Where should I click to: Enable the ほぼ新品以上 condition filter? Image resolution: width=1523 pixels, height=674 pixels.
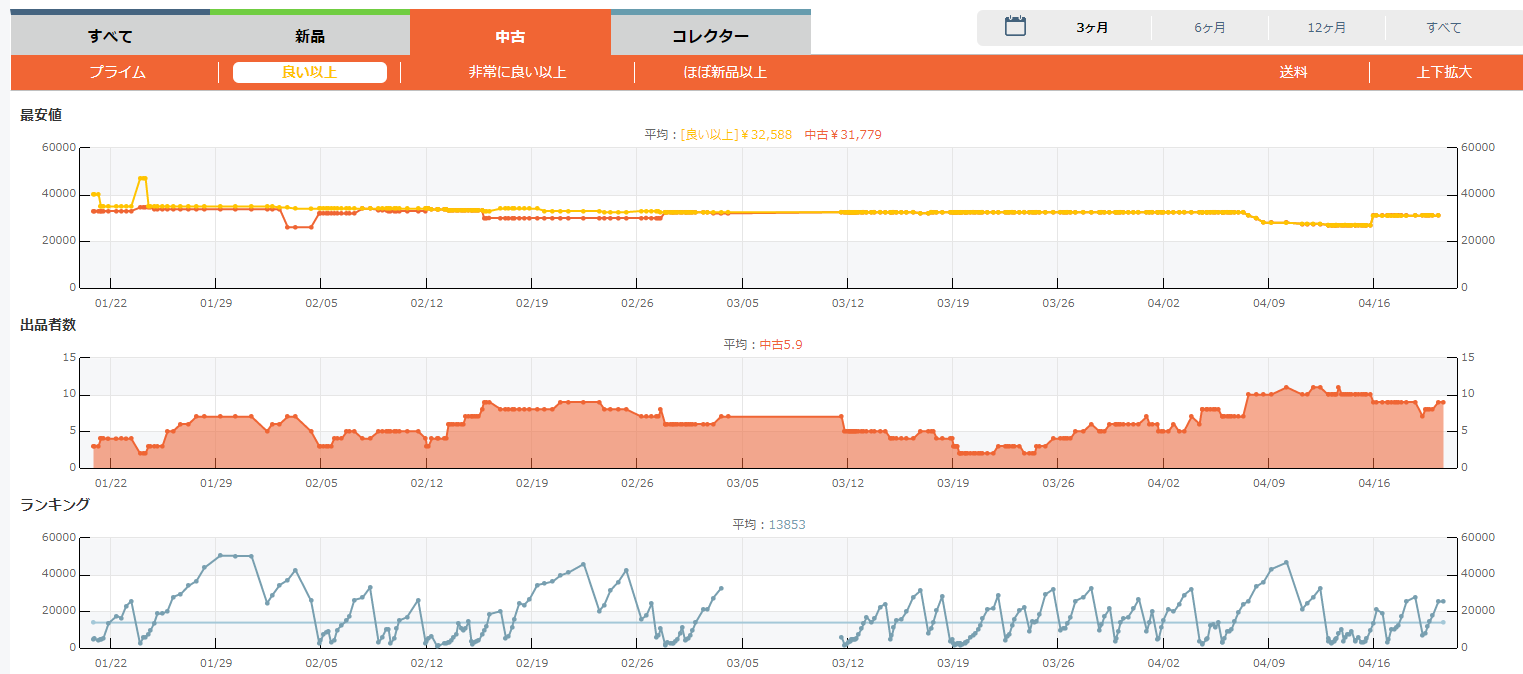point(725,72)
